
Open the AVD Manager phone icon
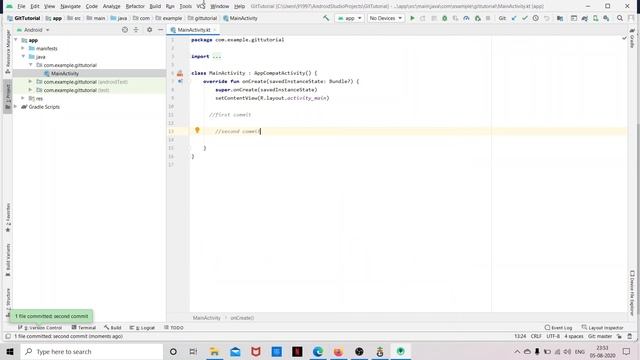click(596, 18)
